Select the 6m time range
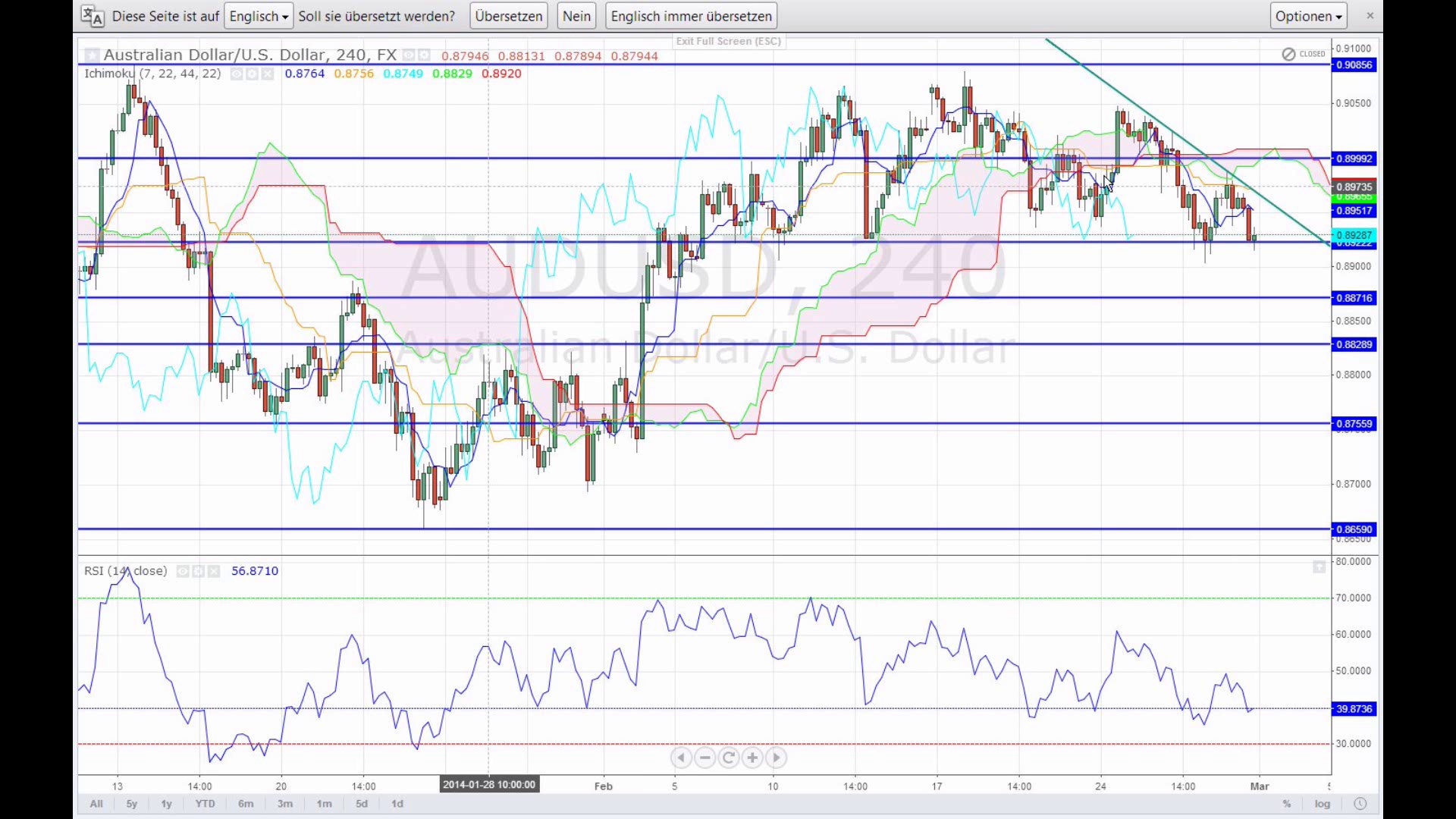Screen dimensions: 1456x819 pyautogui.click(x=246, y=804)
